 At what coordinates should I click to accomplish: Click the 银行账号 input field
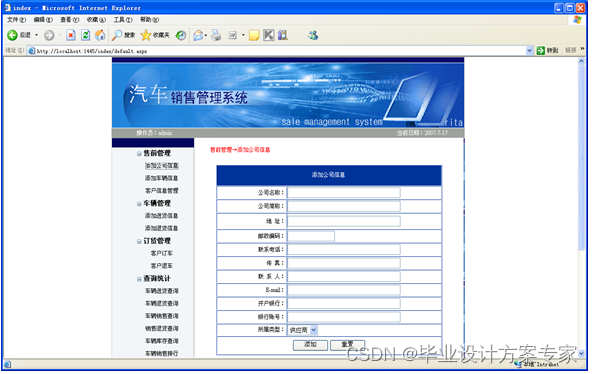[344, 317]
